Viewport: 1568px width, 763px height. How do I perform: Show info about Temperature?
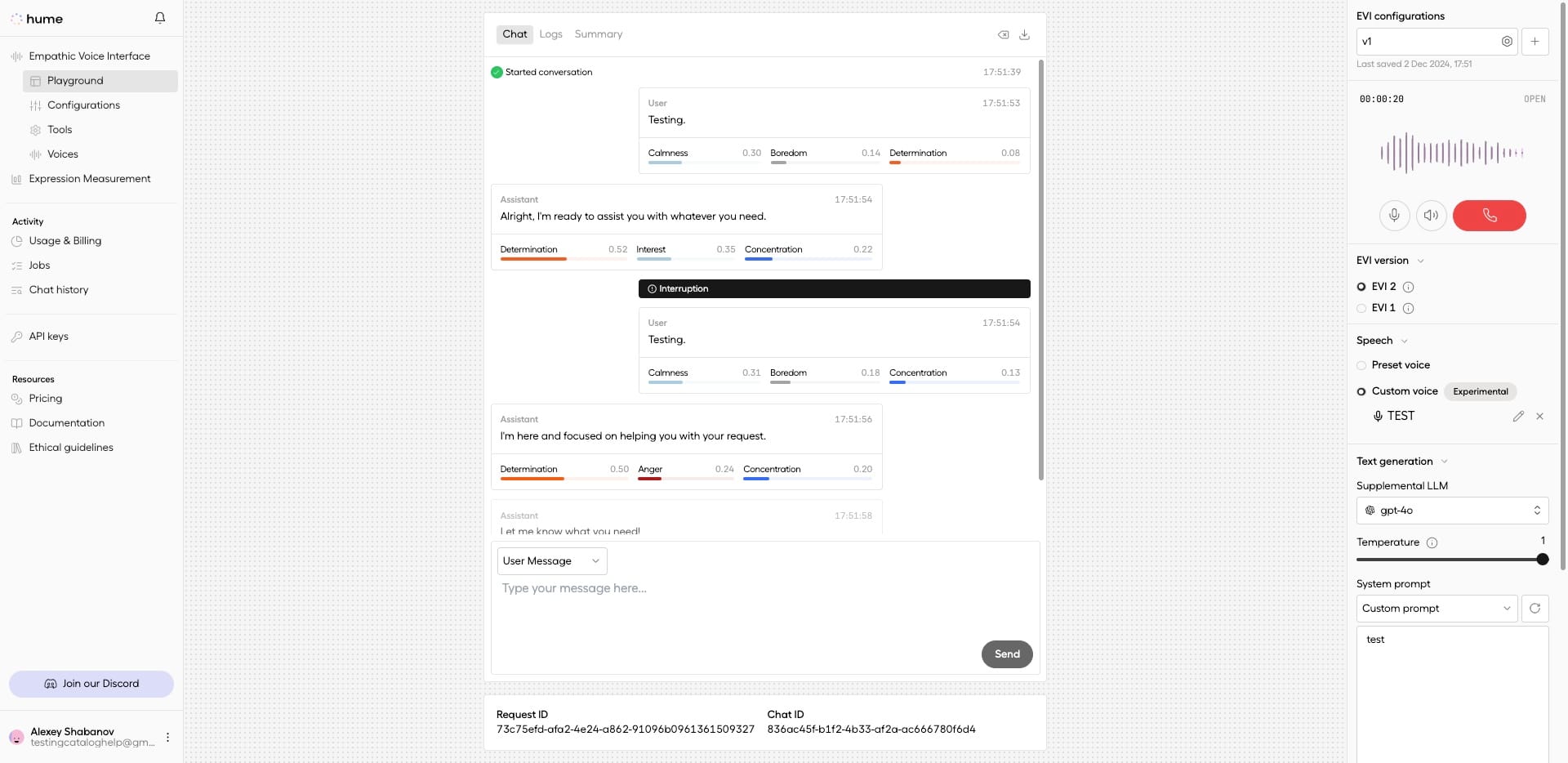[x=1432, y=542]
